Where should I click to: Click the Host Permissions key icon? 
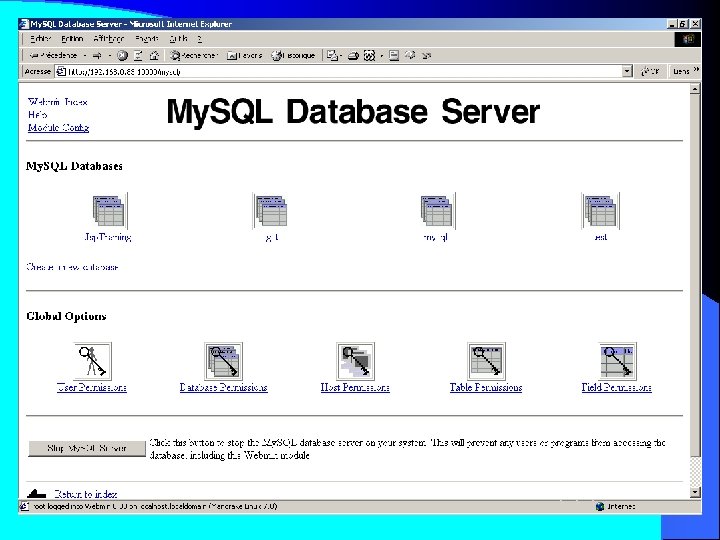tap(355, 361)
